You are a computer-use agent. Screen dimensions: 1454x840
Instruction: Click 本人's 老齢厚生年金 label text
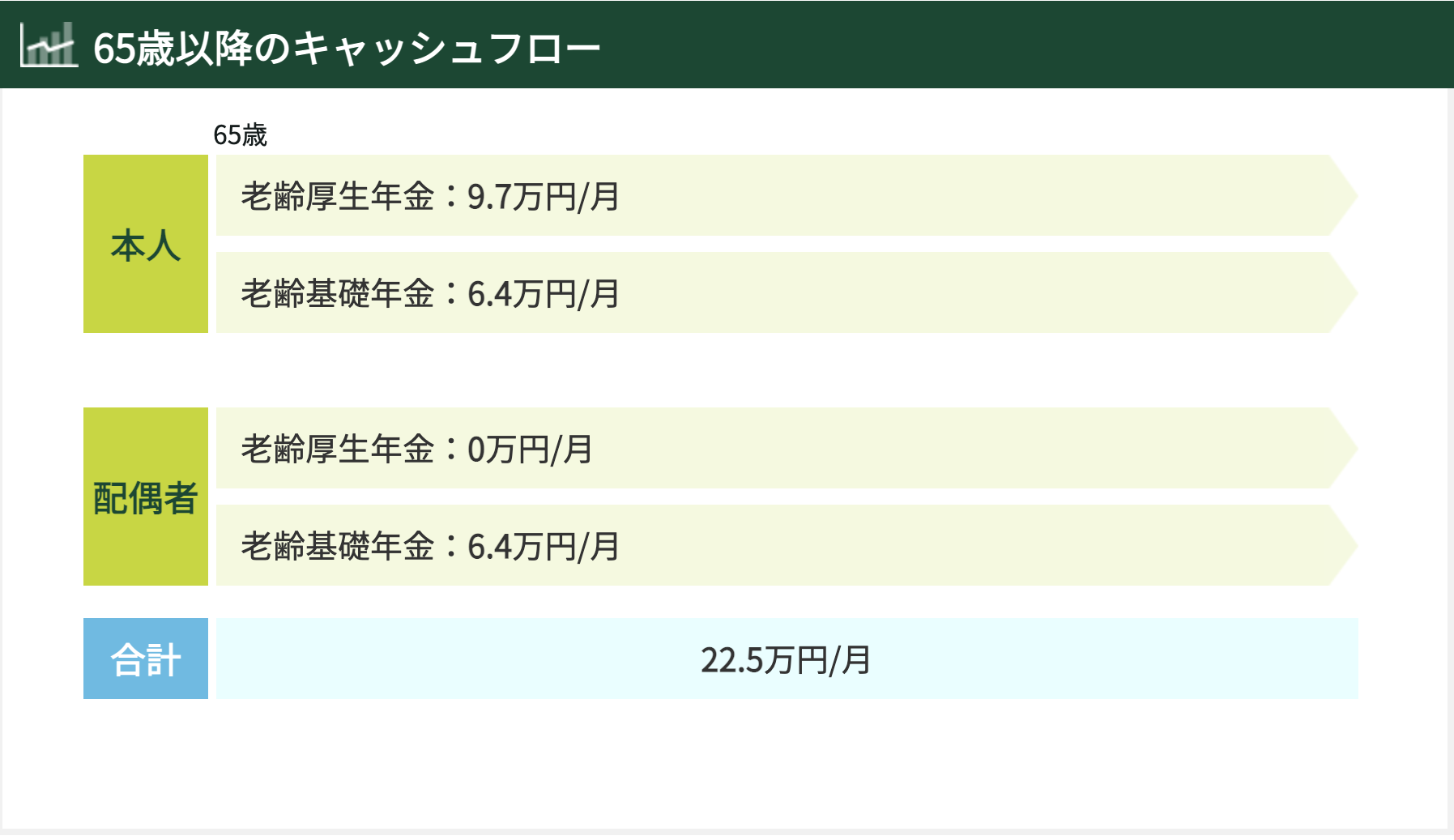[338, 197]
